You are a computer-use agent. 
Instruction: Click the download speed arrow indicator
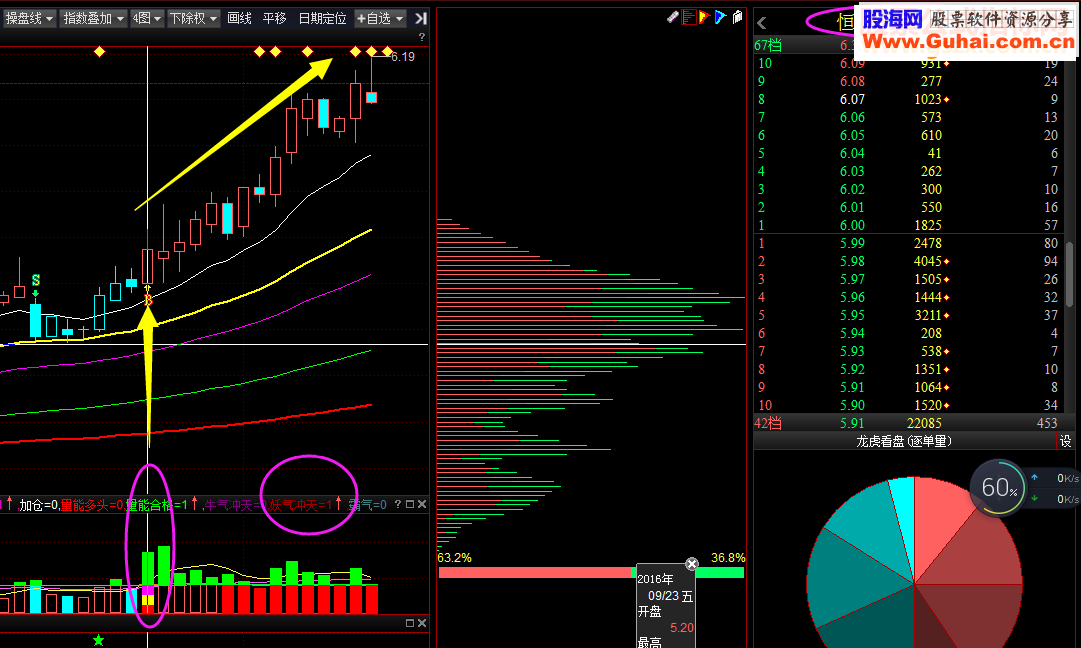pos(1034,498)
